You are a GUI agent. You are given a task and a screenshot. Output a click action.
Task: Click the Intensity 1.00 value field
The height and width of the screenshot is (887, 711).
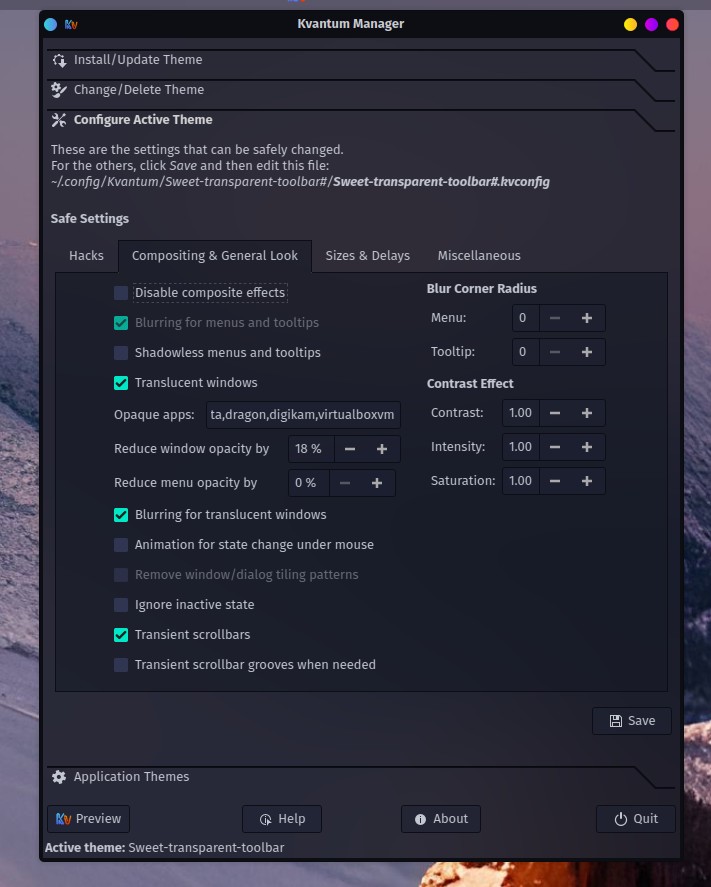tap(520, 447)
